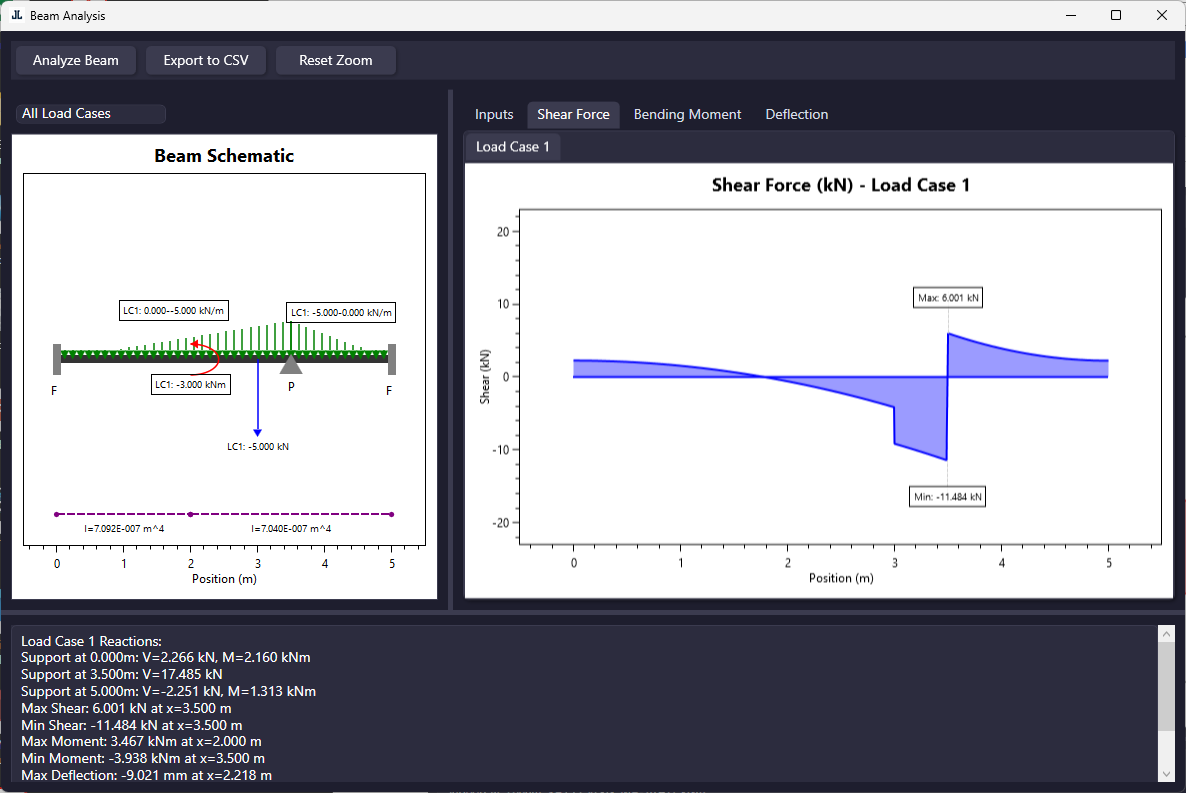The image size is (1186, 793).
Task: Switch to the Inputs tab
Action: pyautogui.click(x=494, y=115)
